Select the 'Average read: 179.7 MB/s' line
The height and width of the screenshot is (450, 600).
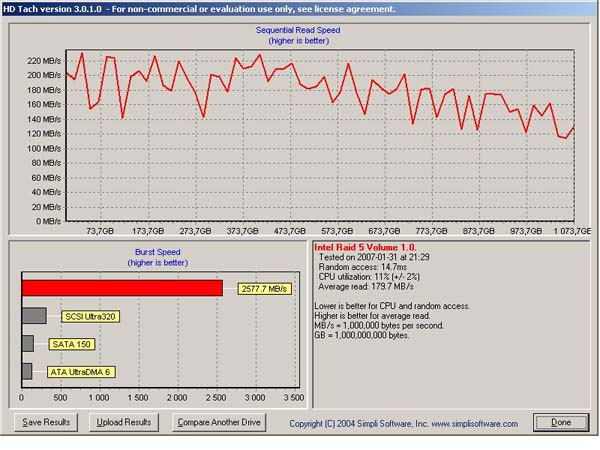[366, 286]
